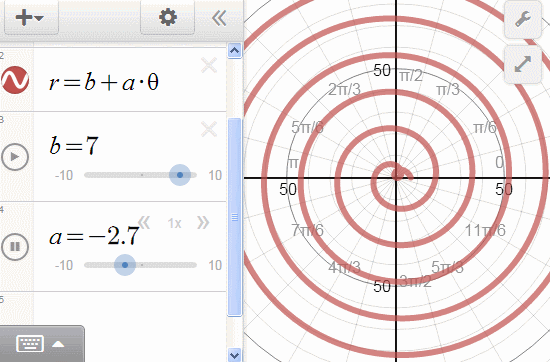Speed up the a animation speed
This screenshot has height=362, width=550.
pyautogui.click(x=203, y=222)
